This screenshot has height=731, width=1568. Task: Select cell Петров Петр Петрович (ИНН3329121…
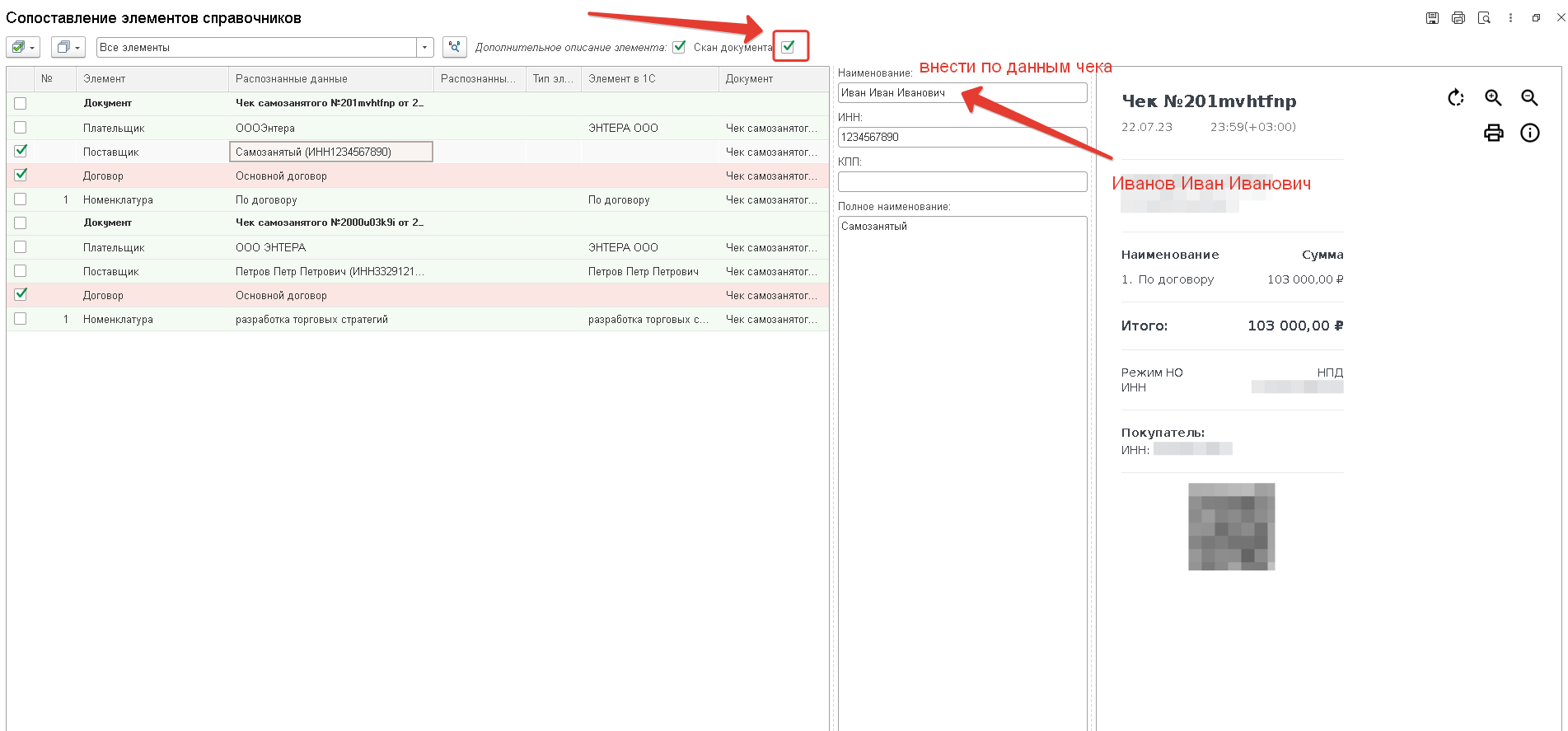pyautogui.click(x=331, y=271)
